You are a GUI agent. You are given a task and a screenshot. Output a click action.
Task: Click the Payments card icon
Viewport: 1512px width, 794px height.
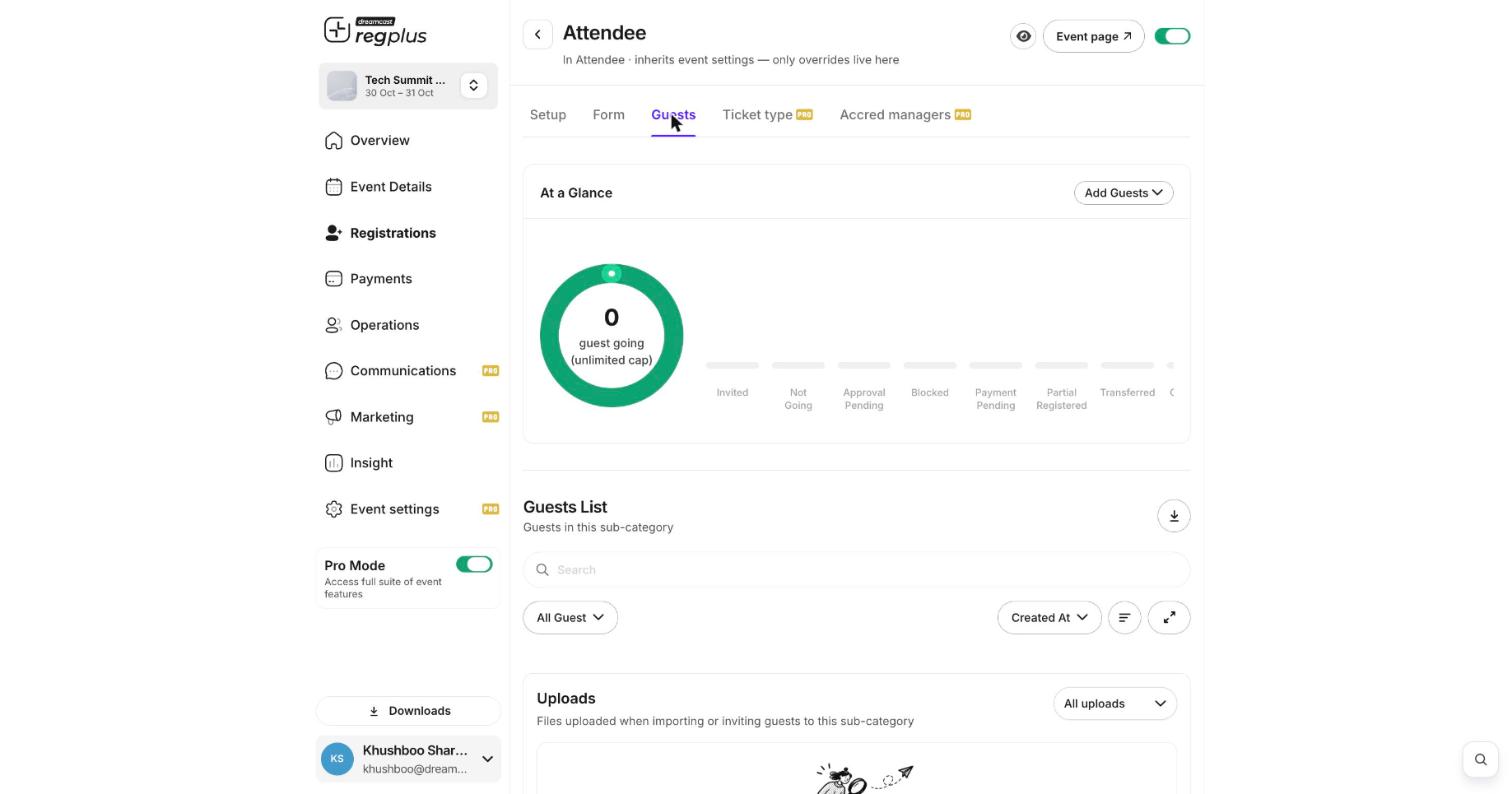pos(334,279)
